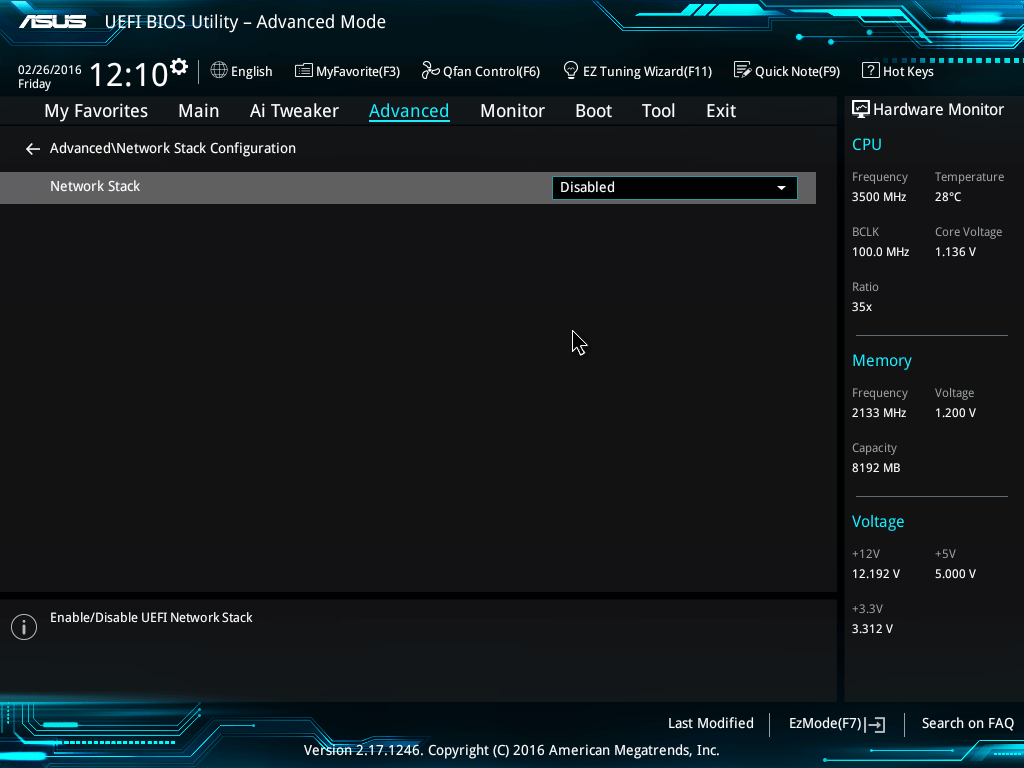Launch EZ Tuning Wizard lightbulb icon
Image resolution: width=1024 pixels, height=768 pixels.
[571, 71]
